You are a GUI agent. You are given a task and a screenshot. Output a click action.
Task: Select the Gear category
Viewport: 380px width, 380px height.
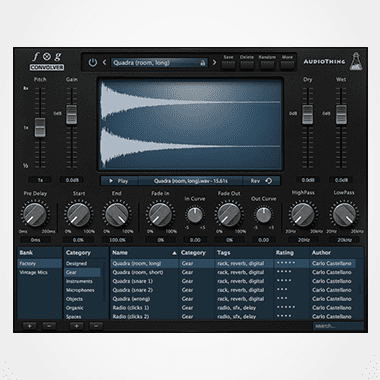83,272
